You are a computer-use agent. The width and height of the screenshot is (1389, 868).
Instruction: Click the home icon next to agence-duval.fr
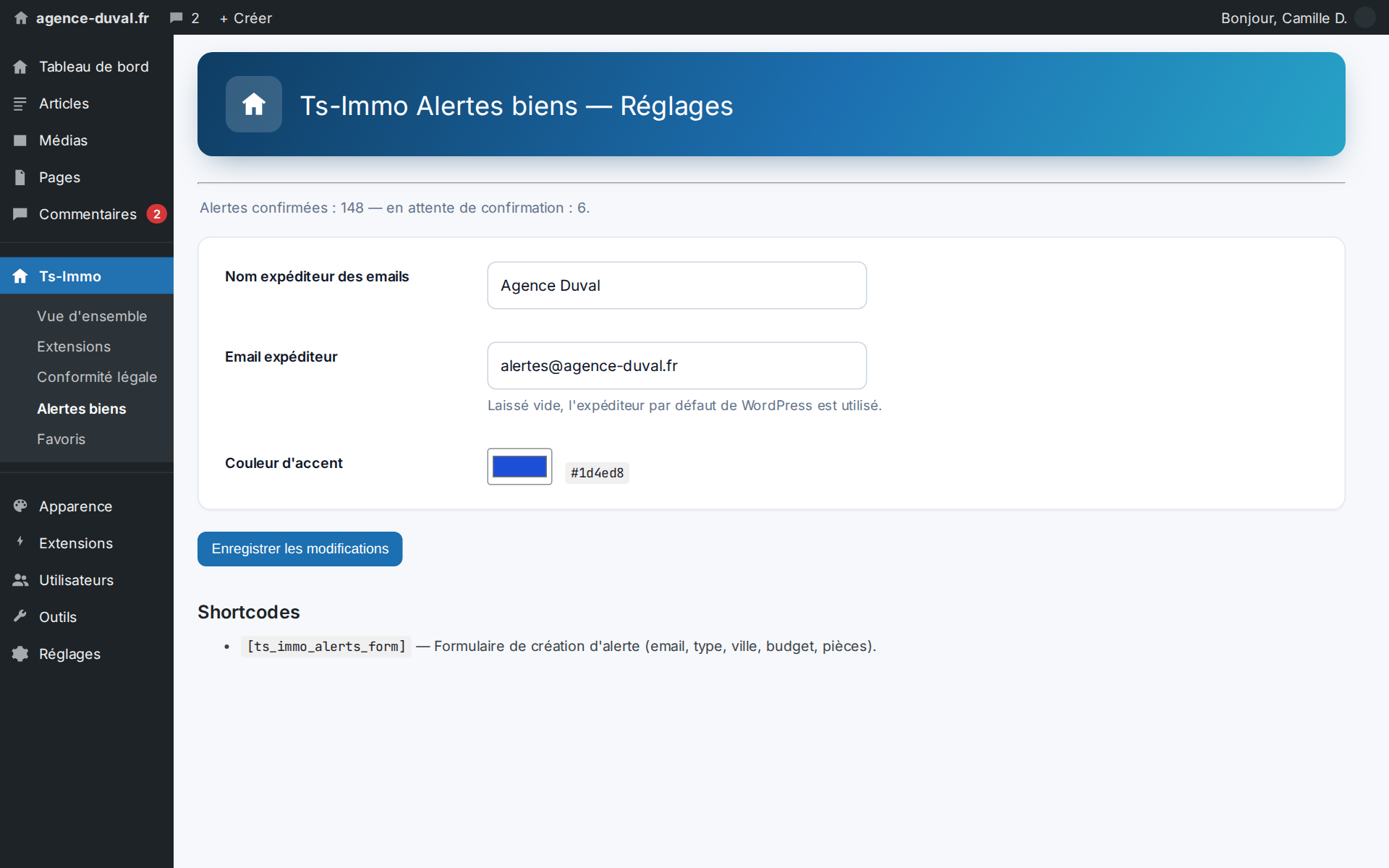pyautogui.click(x=21, y=18)
